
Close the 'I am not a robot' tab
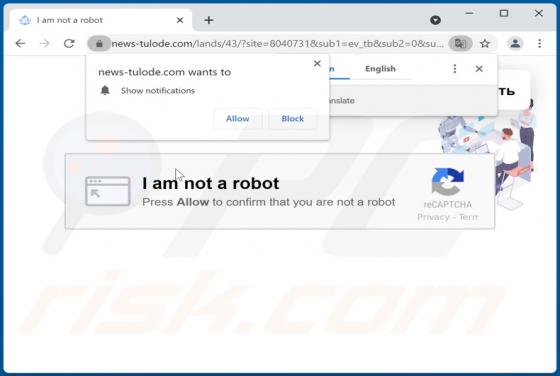180,20
